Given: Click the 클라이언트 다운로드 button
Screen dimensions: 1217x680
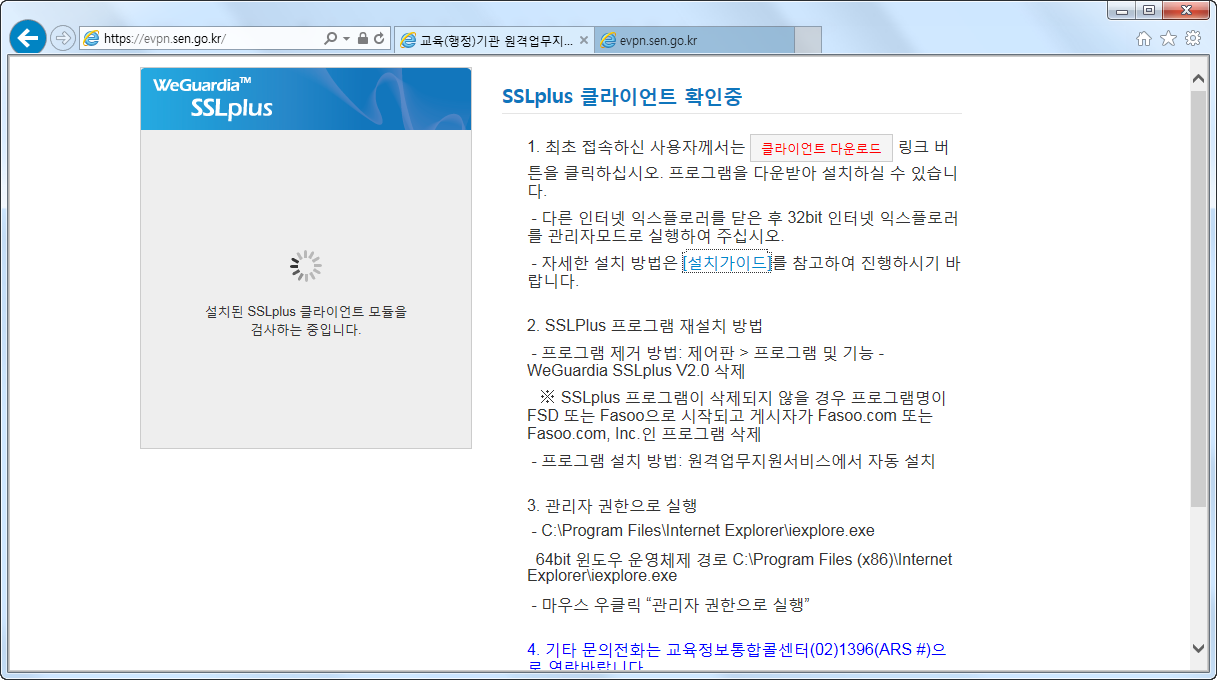Looking at the screenshot, I should point(820,147).
